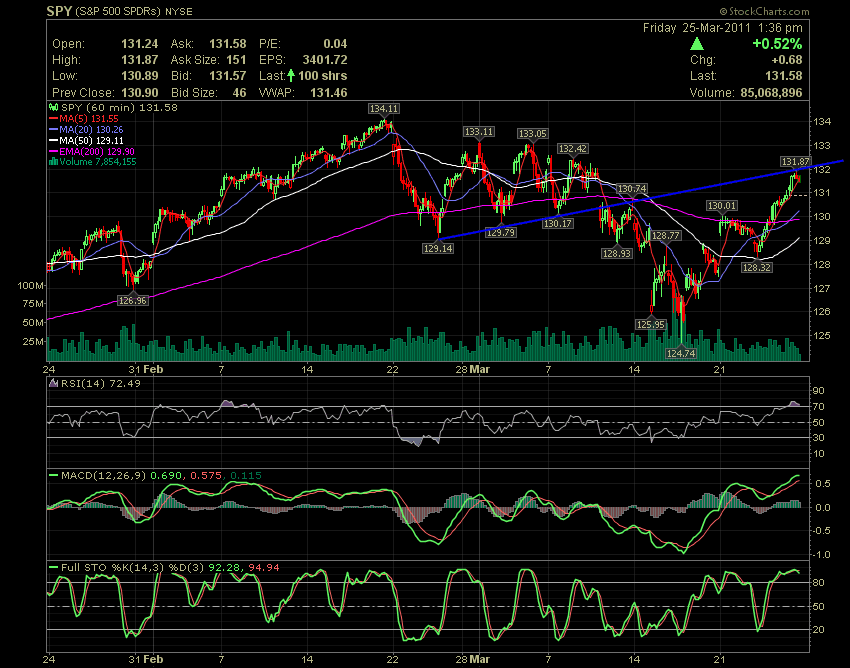Click the 124.74 lowest price label

click(681, 353)
